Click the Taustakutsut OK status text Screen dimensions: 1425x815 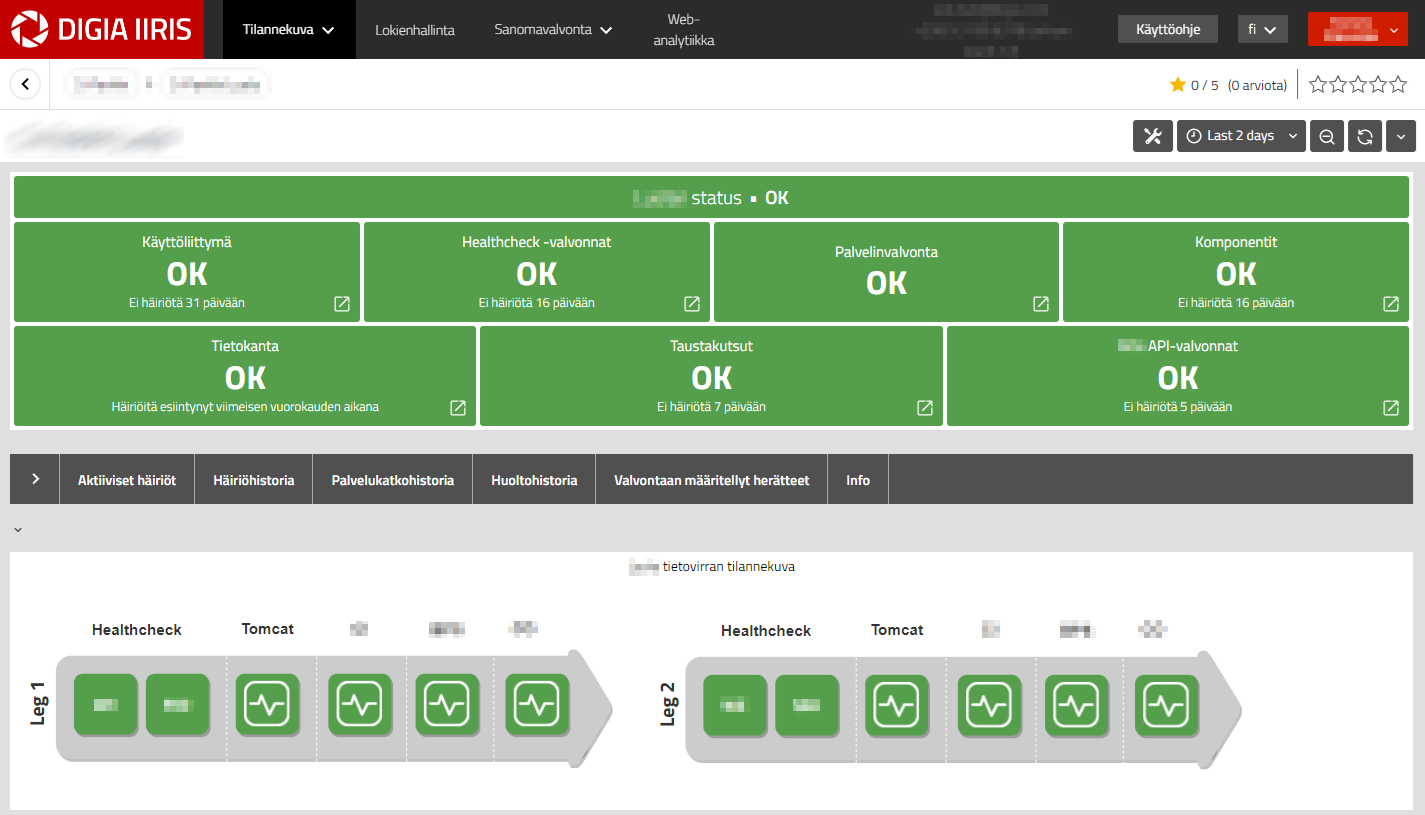[711, 377]
